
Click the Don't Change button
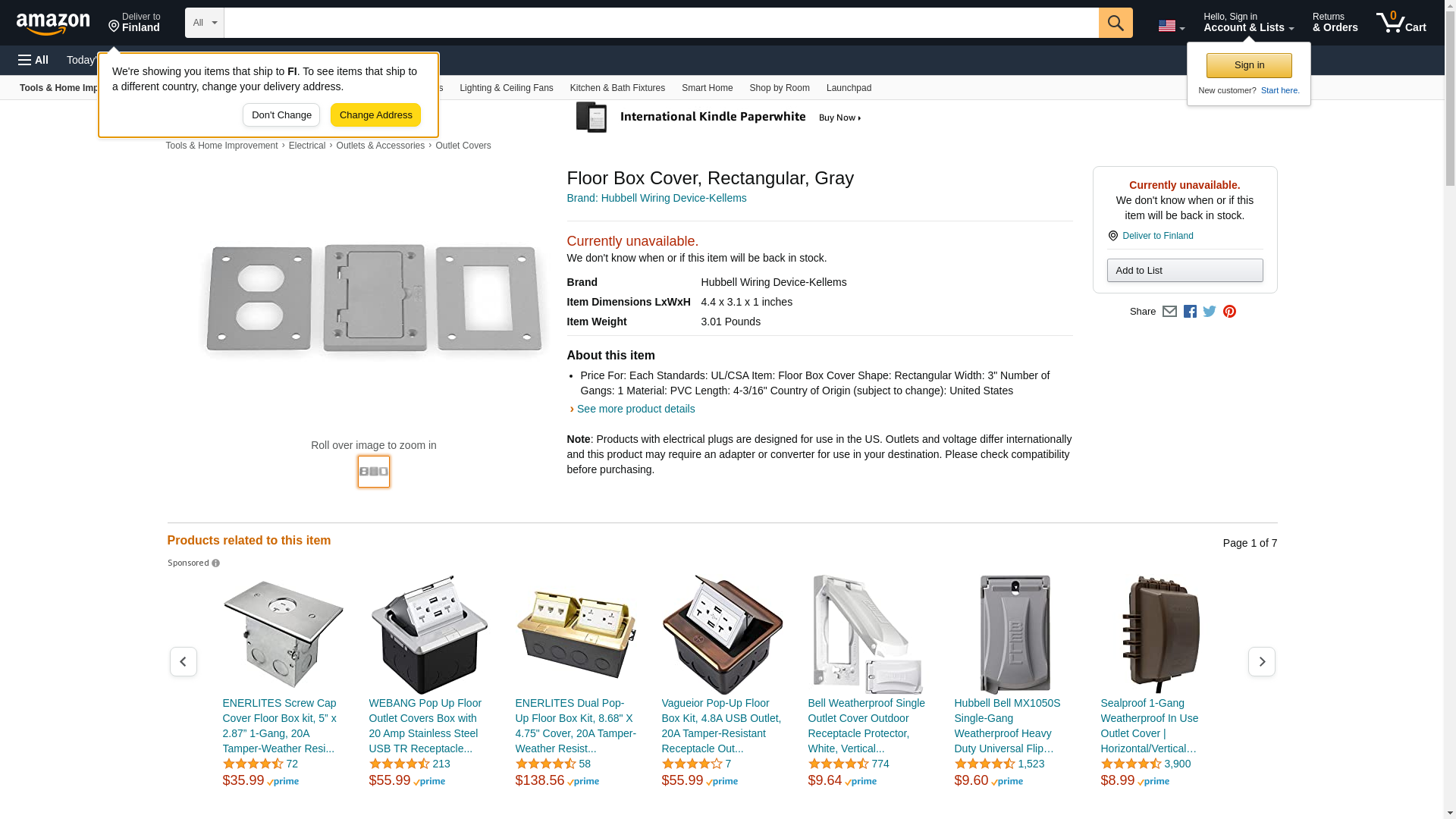(x=281, y=115)
